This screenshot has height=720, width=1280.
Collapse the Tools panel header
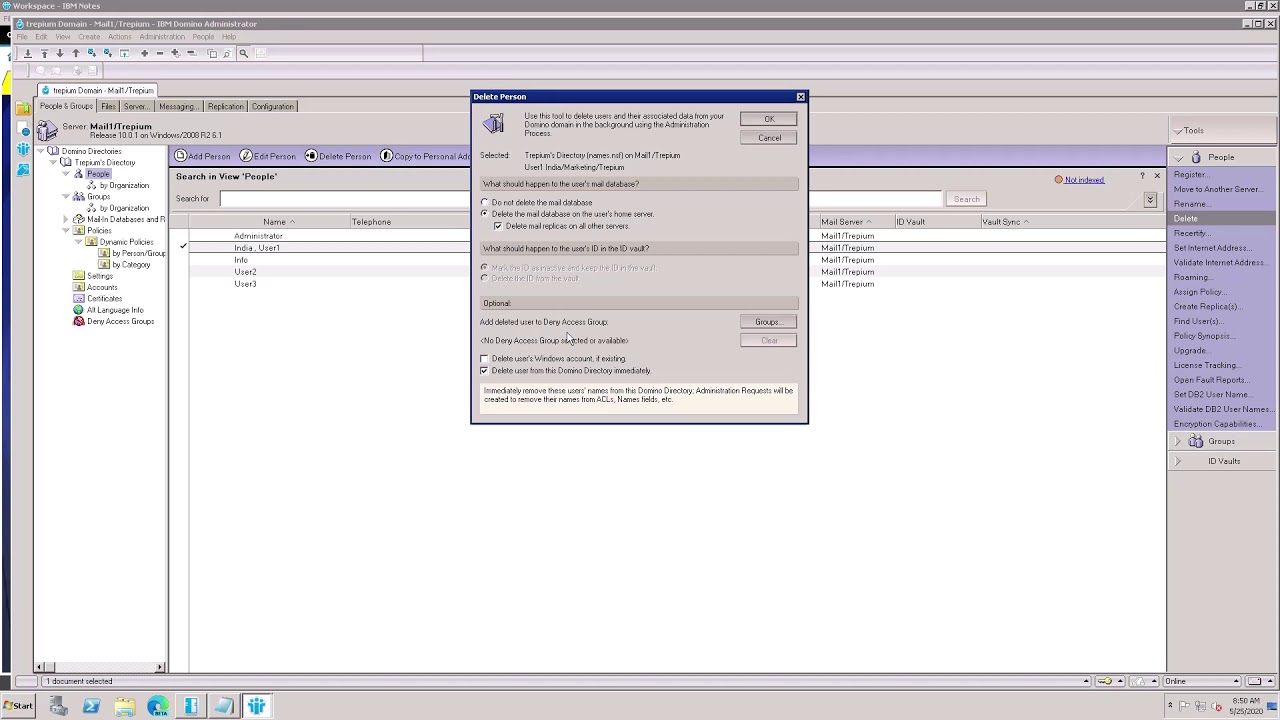click(x=1179, y=131)
